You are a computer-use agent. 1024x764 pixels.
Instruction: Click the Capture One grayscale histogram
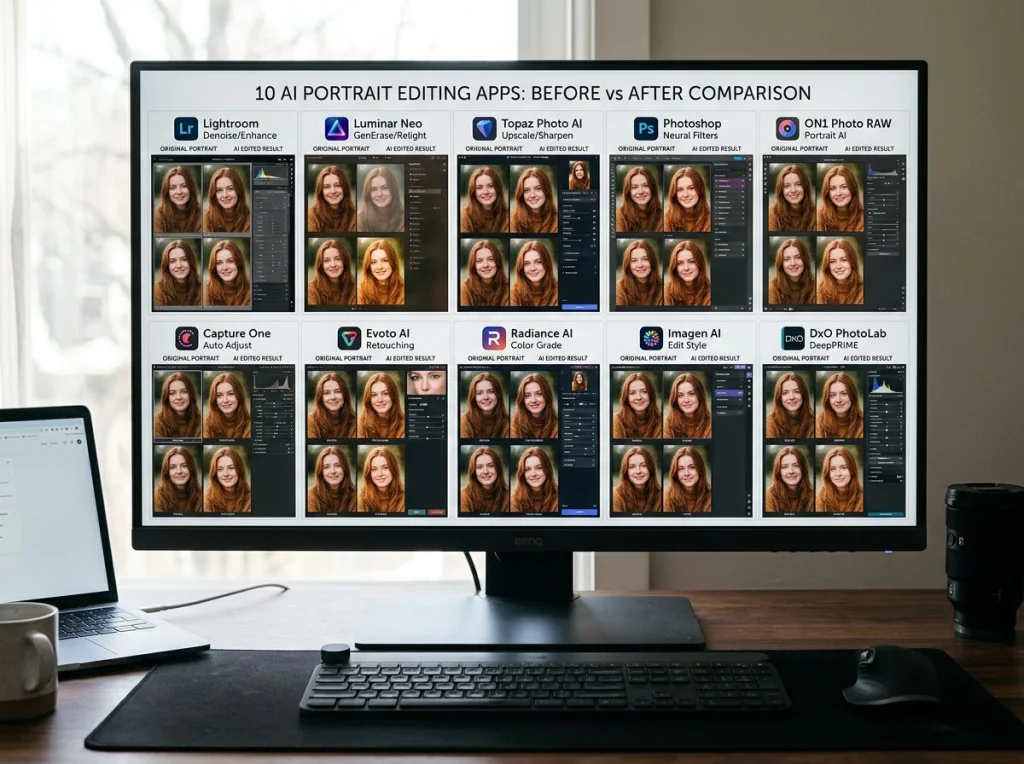[273, 381]
